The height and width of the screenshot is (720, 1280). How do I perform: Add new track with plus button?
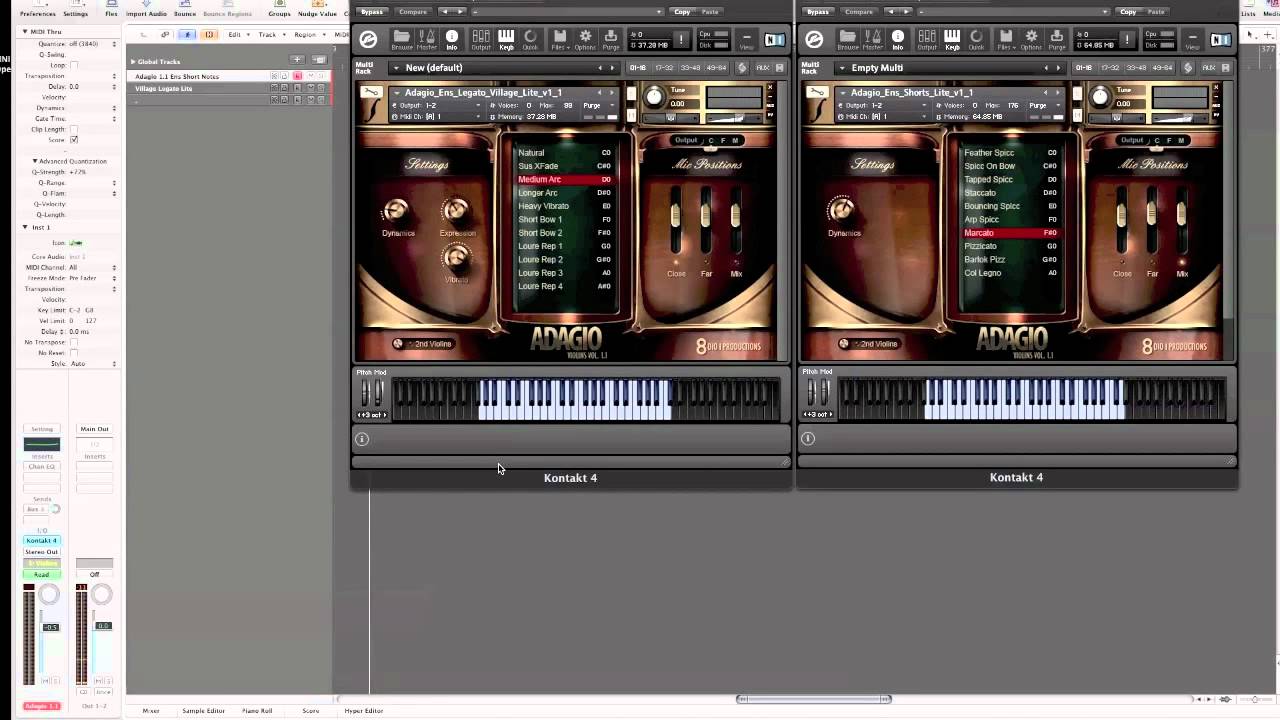(297, 60)
